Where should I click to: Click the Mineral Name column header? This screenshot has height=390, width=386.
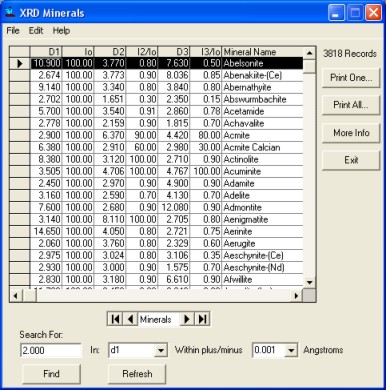[x=263, y=52]
